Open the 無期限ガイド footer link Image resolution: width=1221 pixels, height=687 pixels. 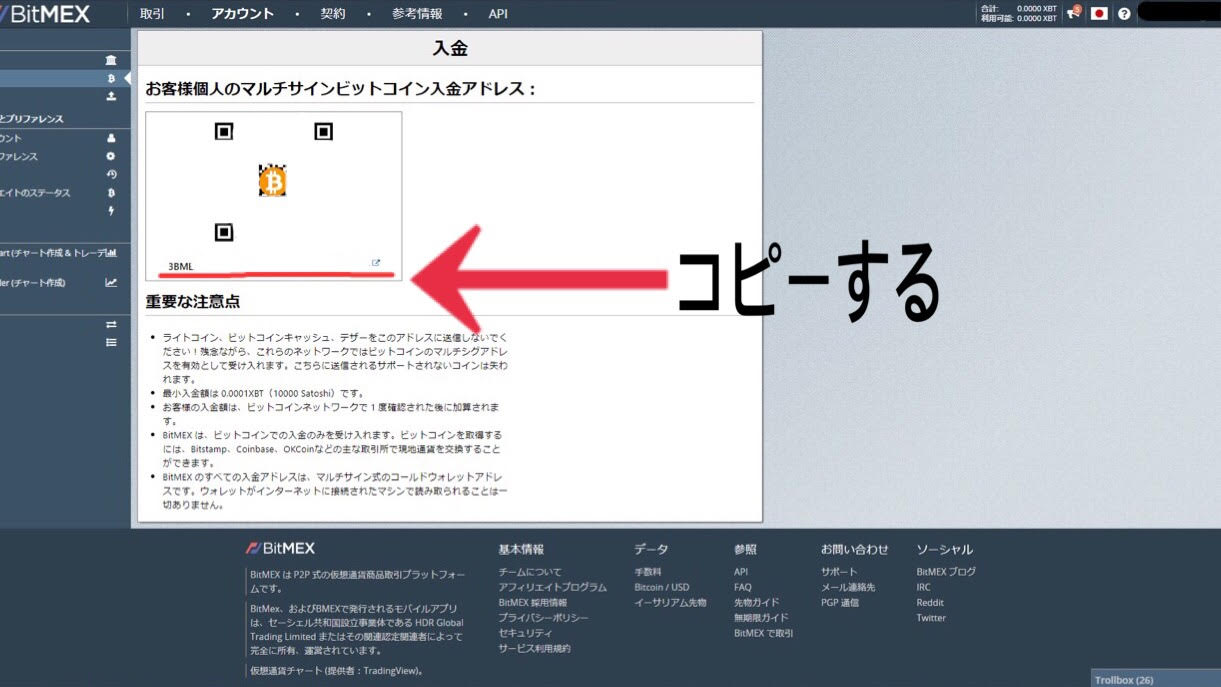tap(761, 618)
